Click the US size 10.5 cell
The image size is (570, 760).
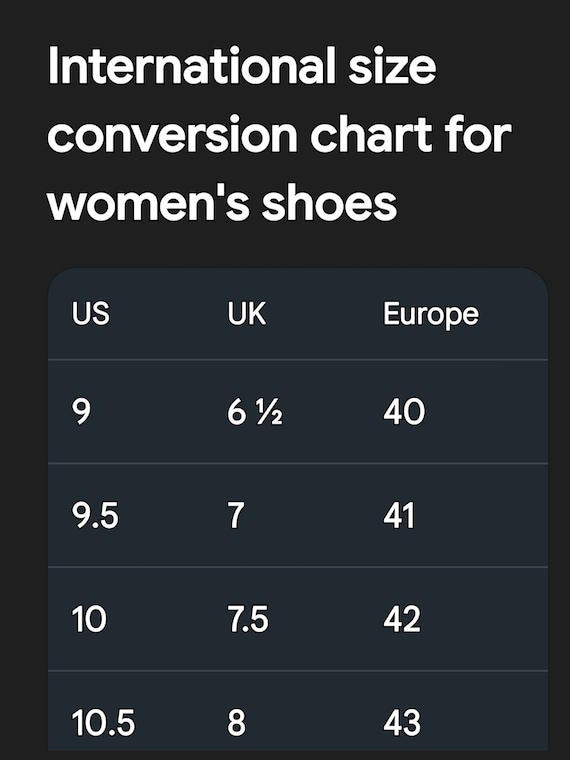tap(104, 723)
